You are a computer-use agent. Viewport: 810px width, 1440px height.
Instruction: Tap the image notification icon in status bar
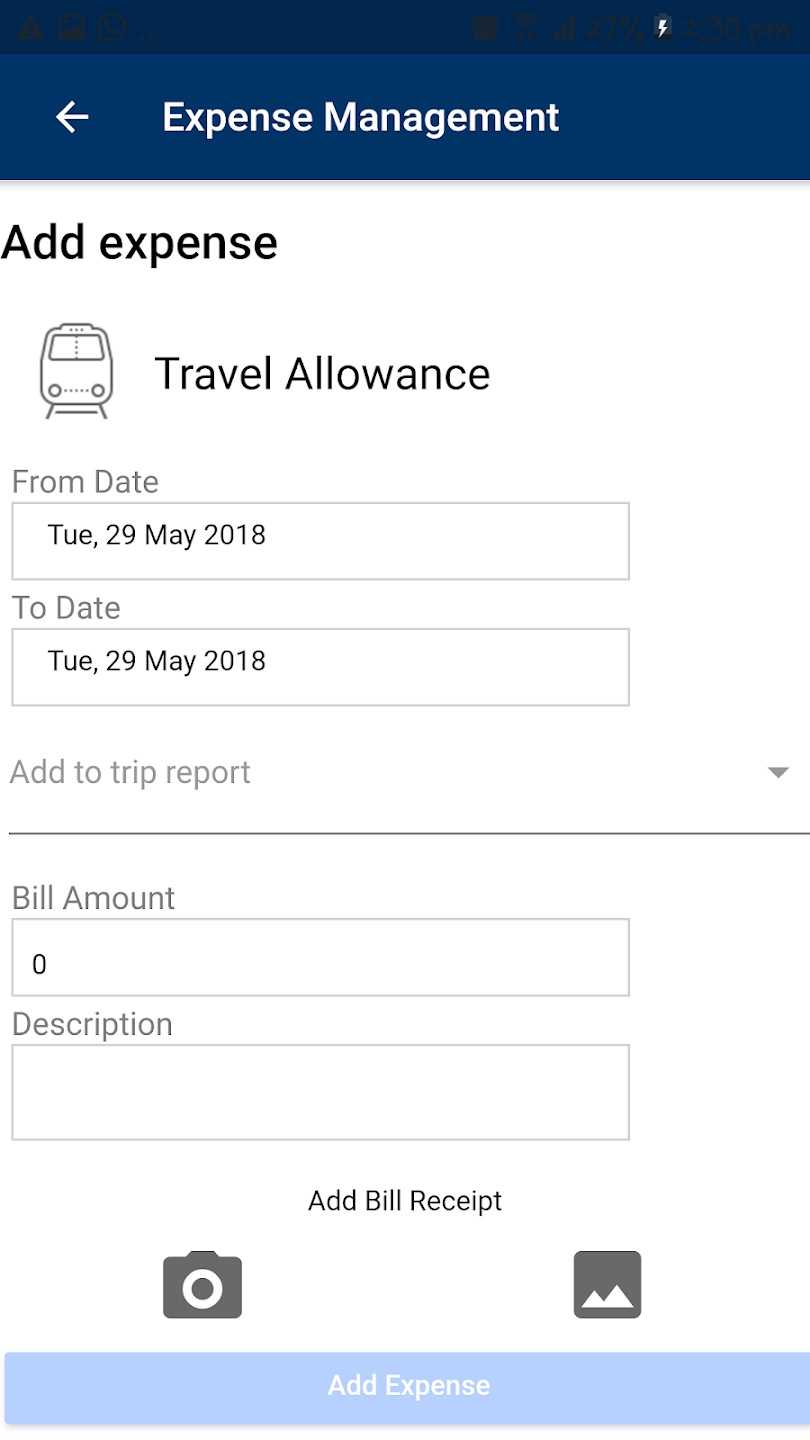(72, 27)
